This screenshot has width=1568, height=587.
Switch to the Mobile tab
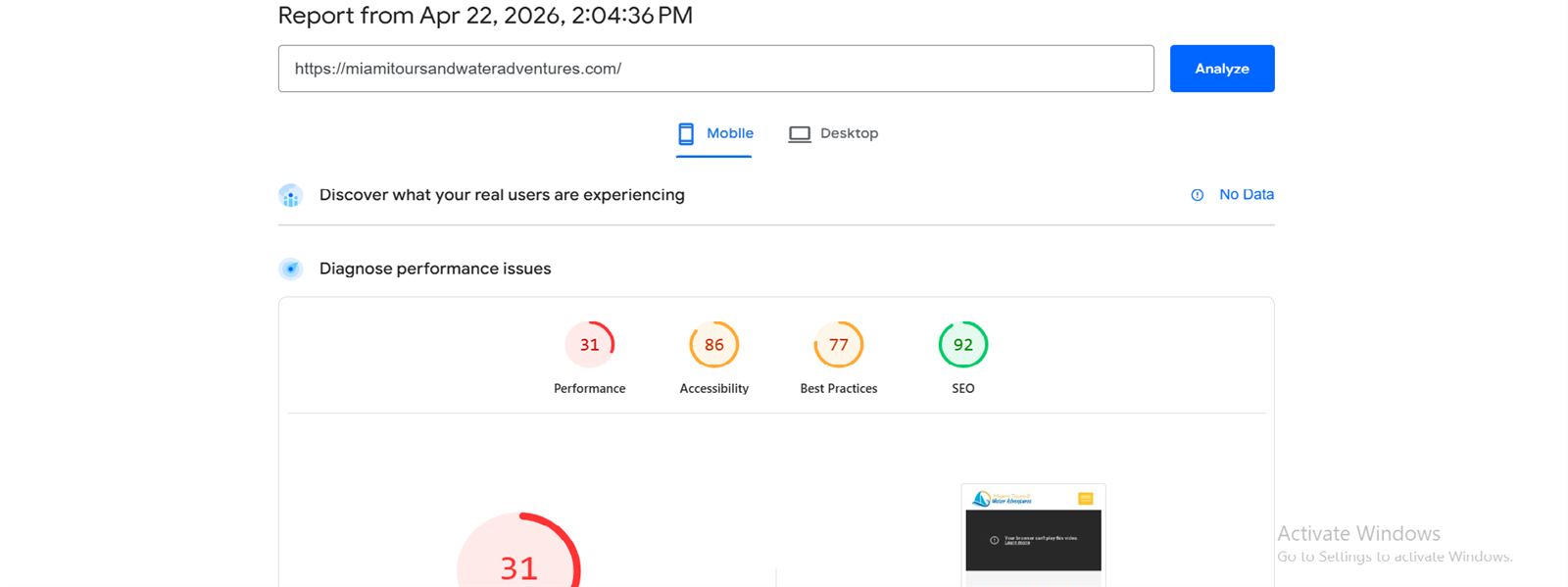tap(714, 133)
